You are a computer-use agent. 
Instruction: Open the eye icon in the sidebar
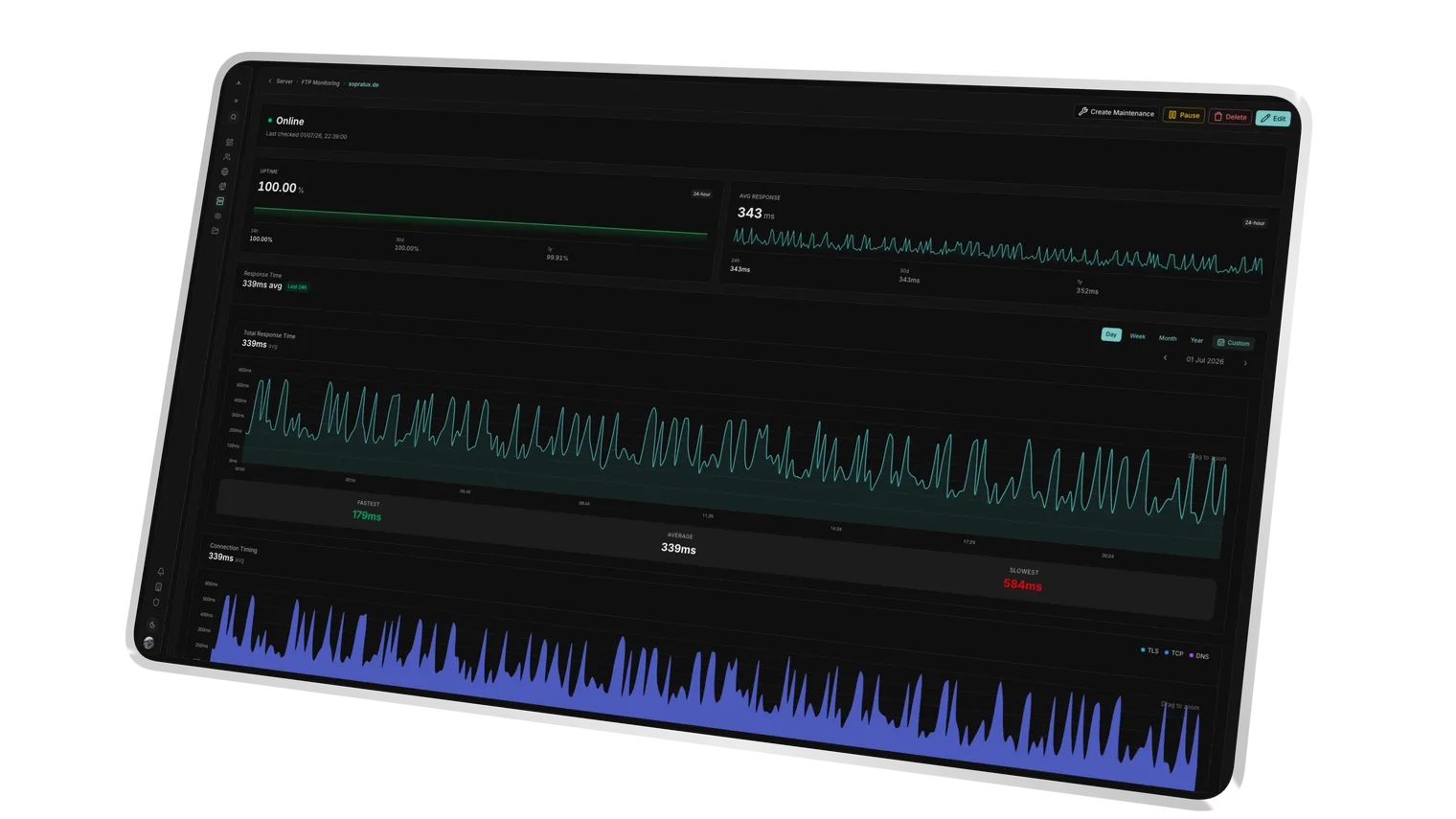217,216
